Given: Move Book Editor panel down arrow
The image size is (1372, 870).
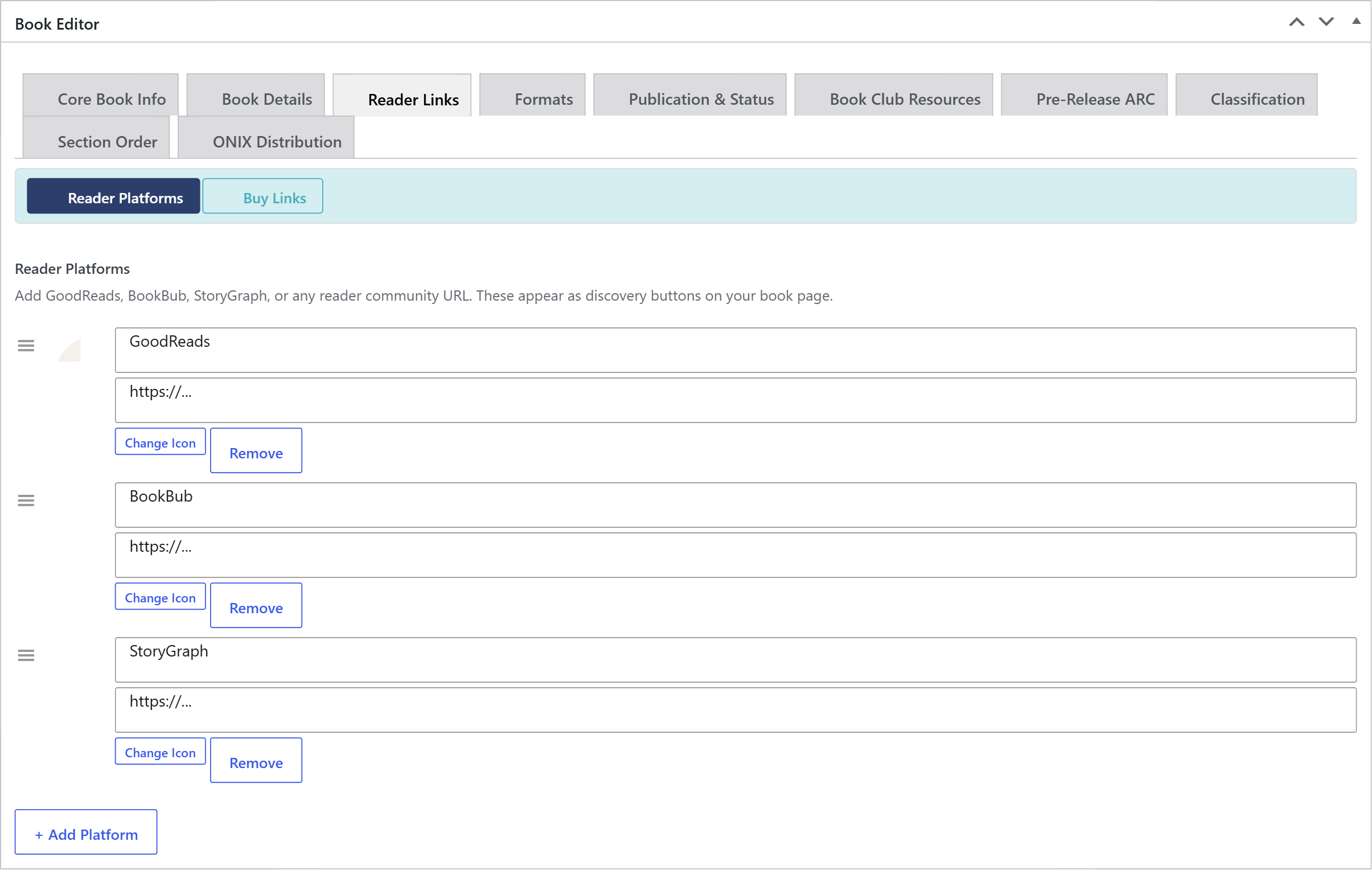Looking at the screenshot, I should [1326, 22].
